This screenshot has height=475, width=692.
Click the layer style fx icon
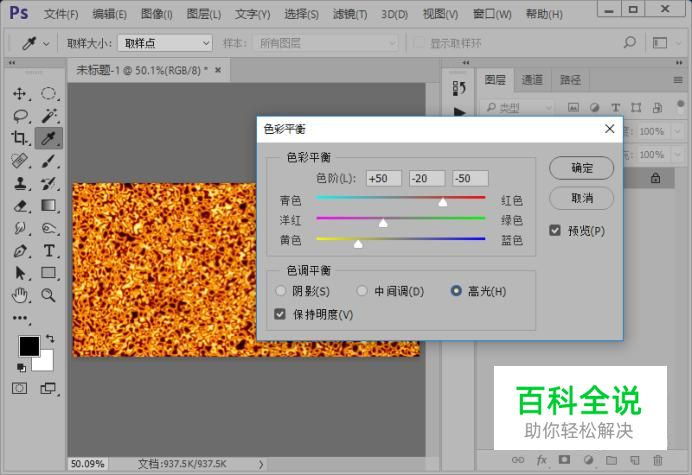click(542, 460)
